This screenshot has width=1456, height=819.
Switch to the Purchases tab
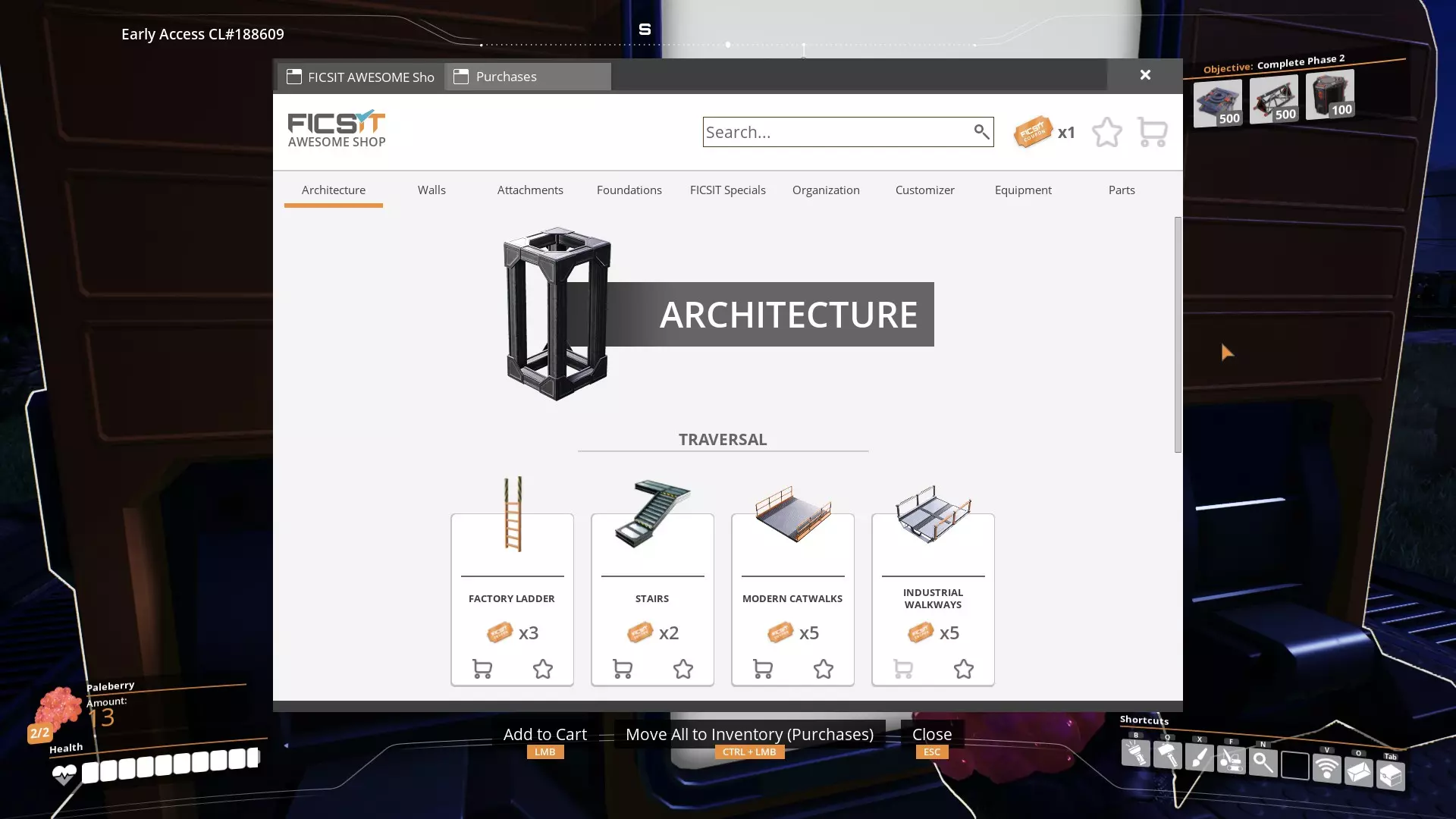click(x=528, y=77)
